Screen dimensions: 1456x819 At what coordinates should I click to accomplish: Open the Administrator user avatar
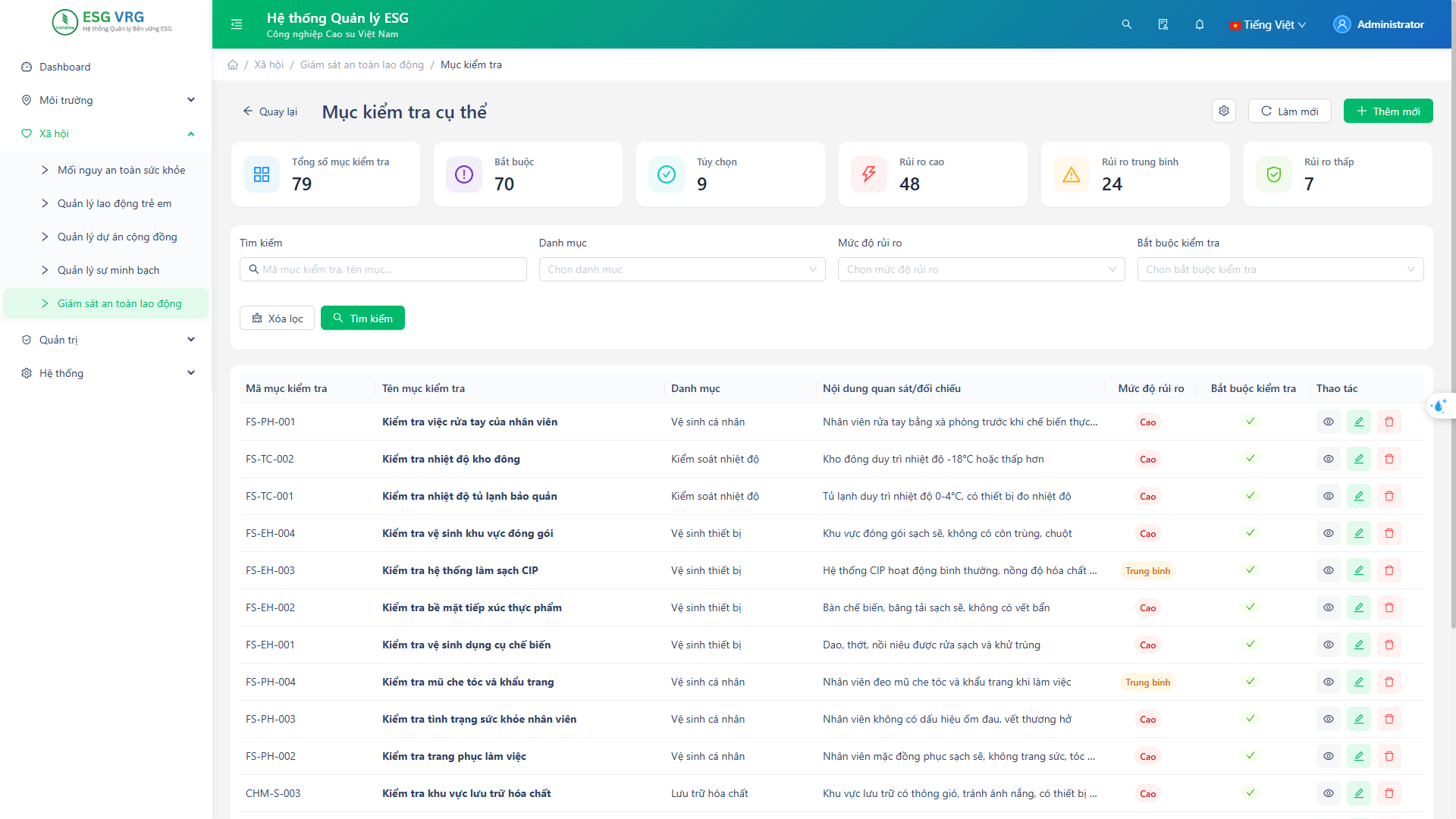(1342, 24)
